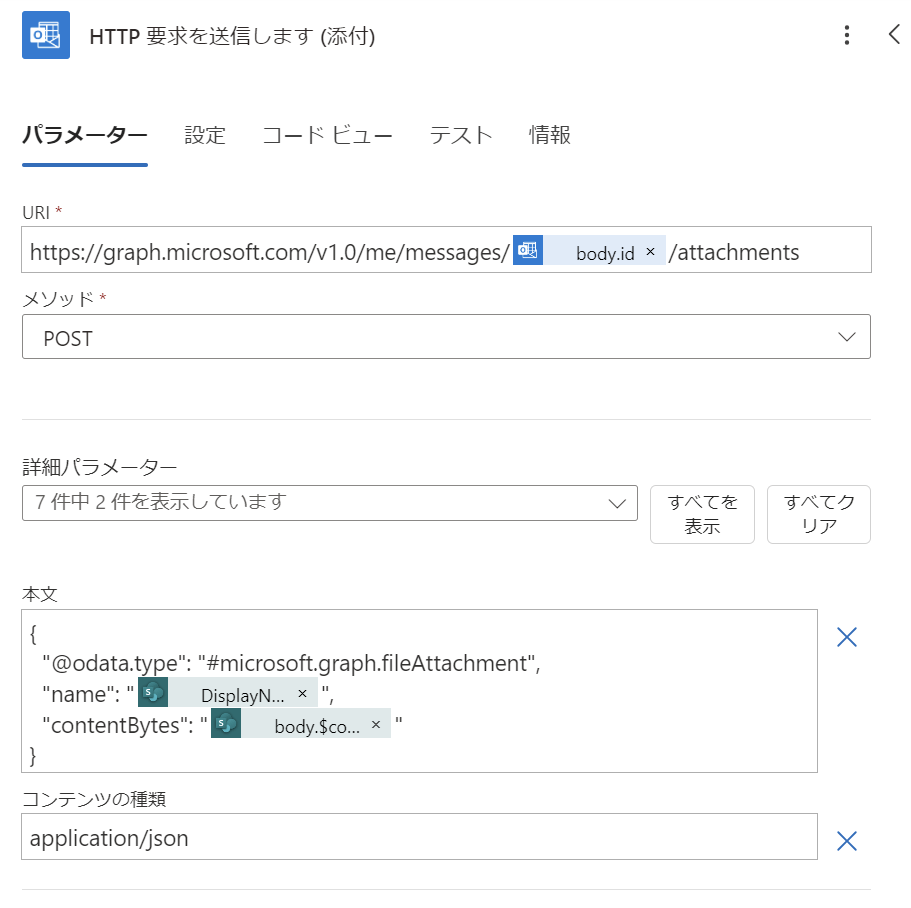Screen dimensions: 911x908
Task: Click inside the URI input field
Action: pyautogui.click(x=446, y=250)
